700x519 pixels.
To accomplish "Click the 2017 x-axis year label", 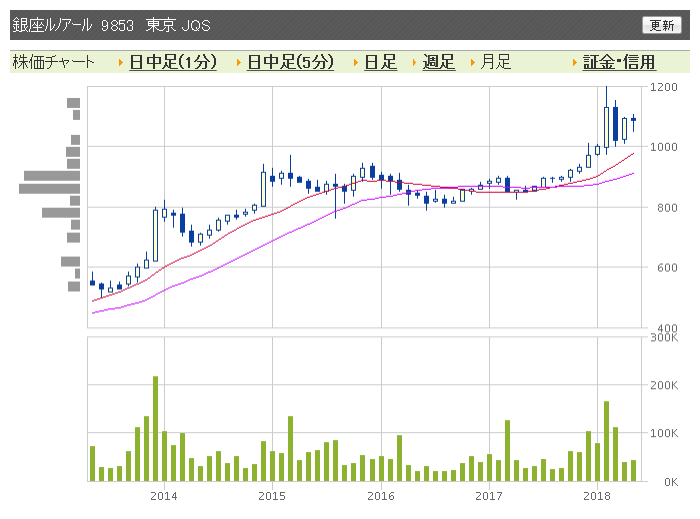I will (489, 496).
